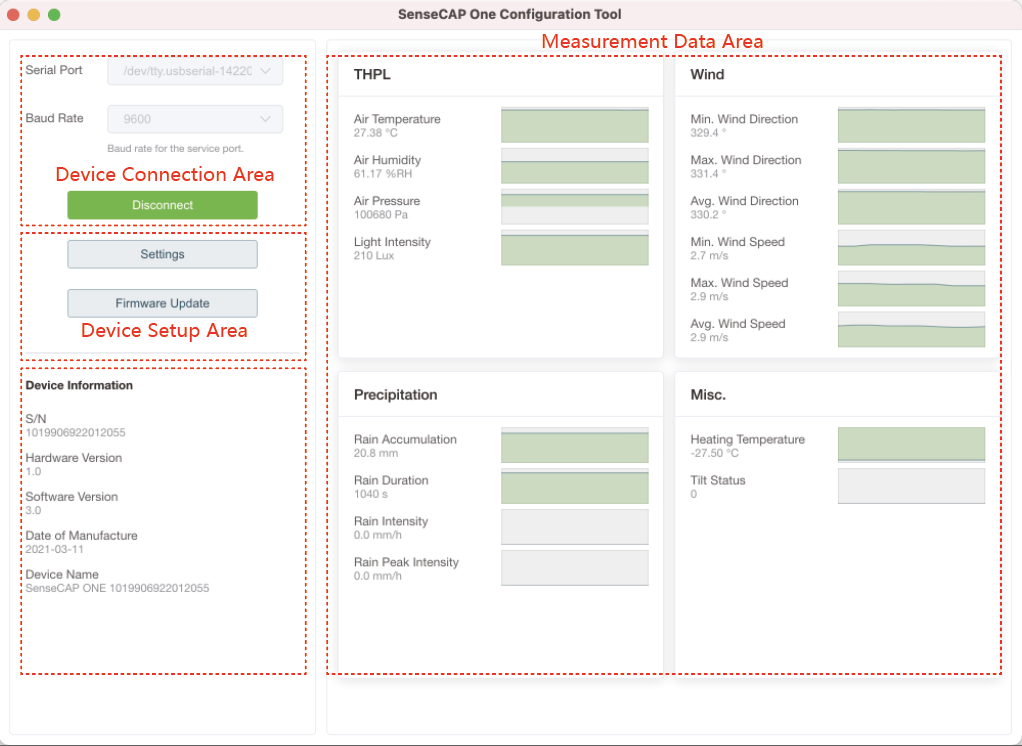This screenshot has width=1022, height=746.
Task: Click the Max. Wind Speed chart
Action: [x=911, y=289]
